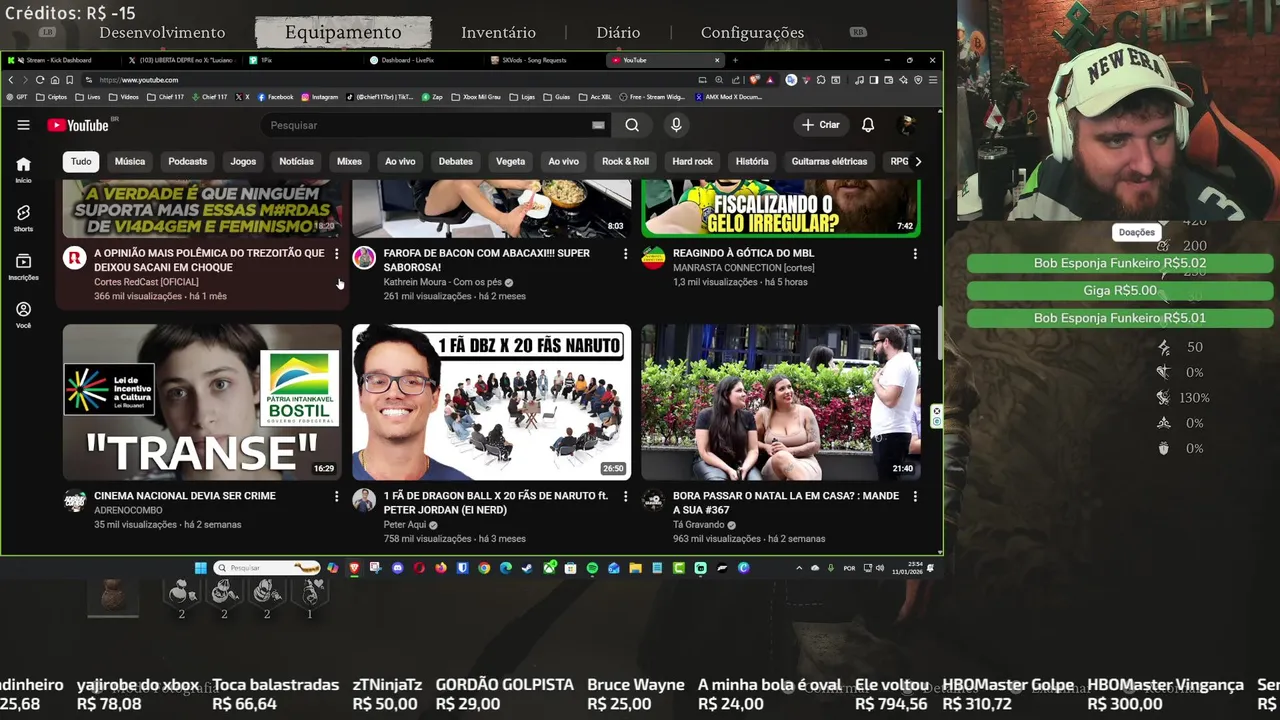The image size is (1280, 720).
Task: Click the Windows taskbar Pesquisar search box
Action: (267, 568)
